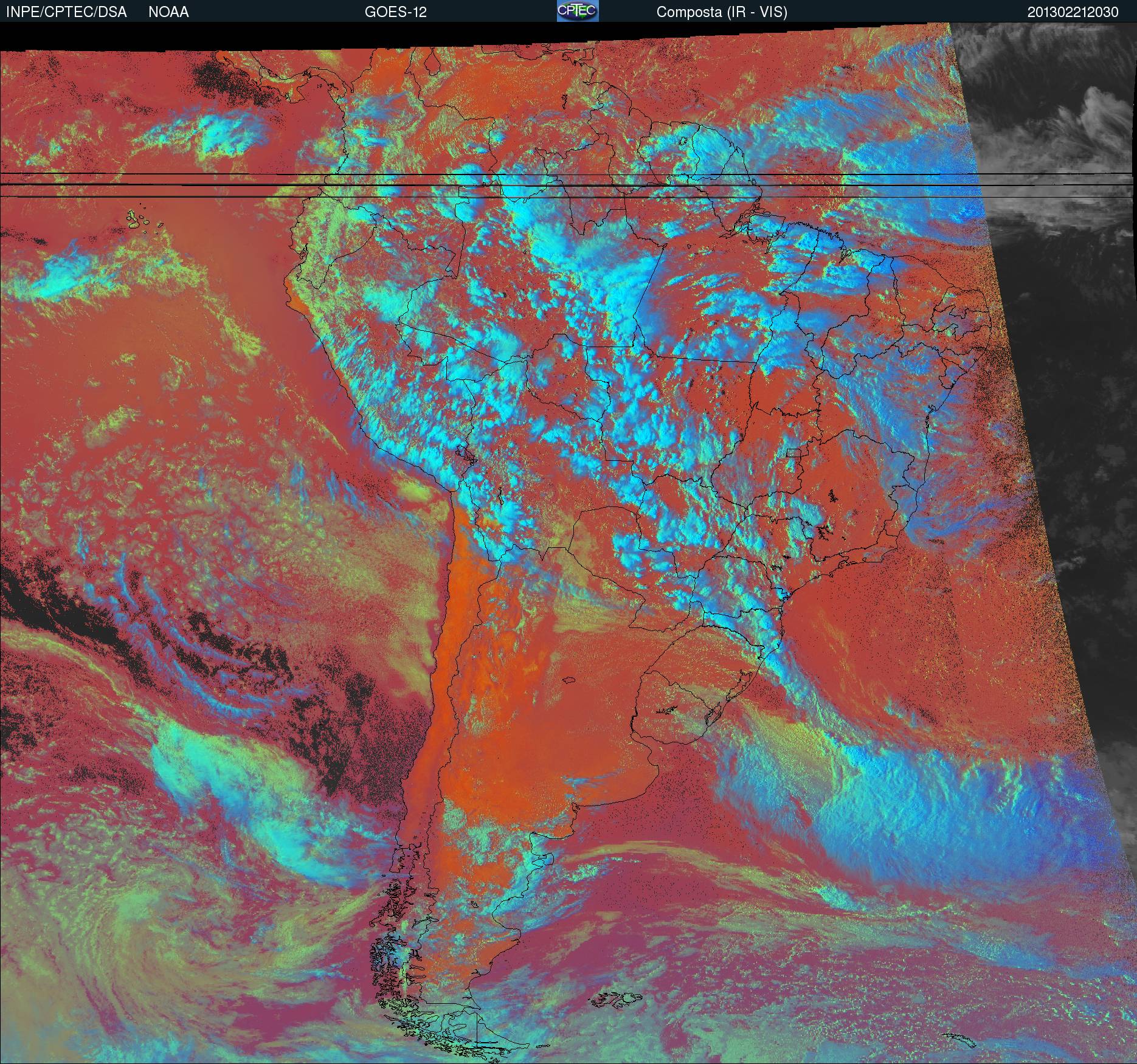Image resolution: width=1137 pixels, height=1064 pixels.
Task: Select the Composta (IR - VIS) label
Action: coord(722,12)
